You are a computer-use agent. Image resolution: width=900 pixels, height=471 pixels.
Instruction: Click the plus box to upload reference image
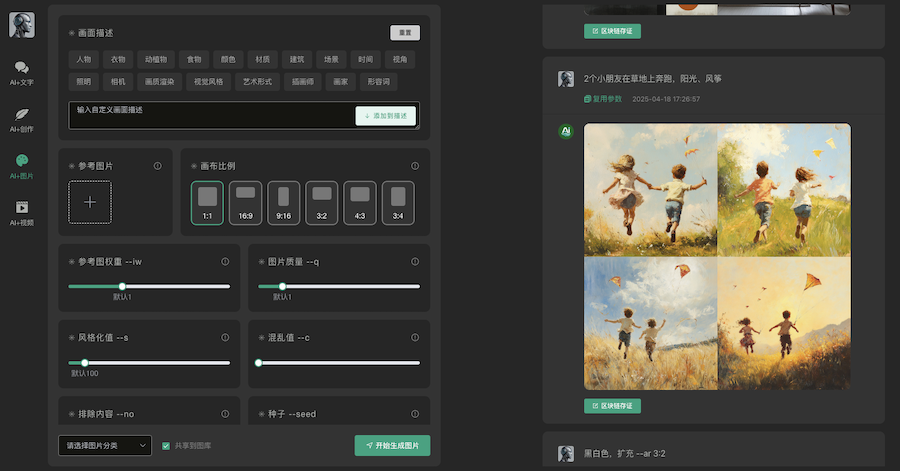pyautogui.click(x=90, y=202)
